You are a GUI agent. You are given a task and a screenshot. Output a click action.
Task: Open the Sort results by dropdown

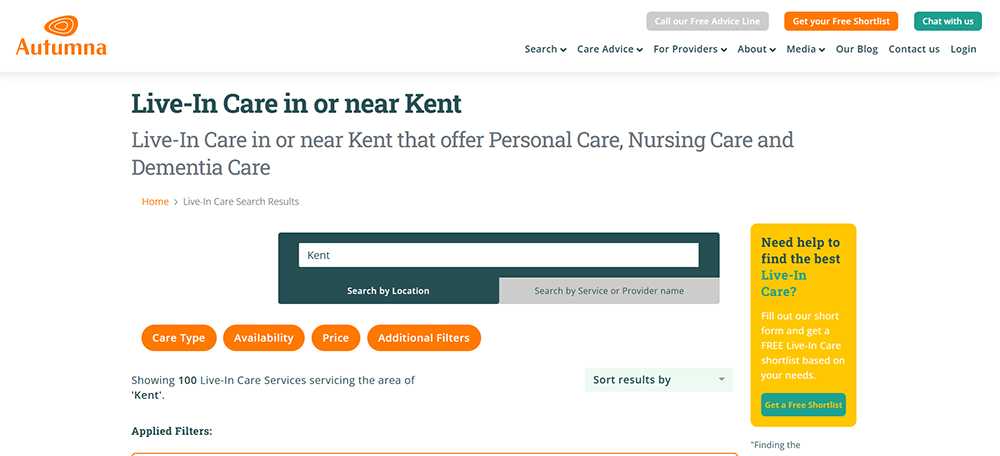coord(658,380)
